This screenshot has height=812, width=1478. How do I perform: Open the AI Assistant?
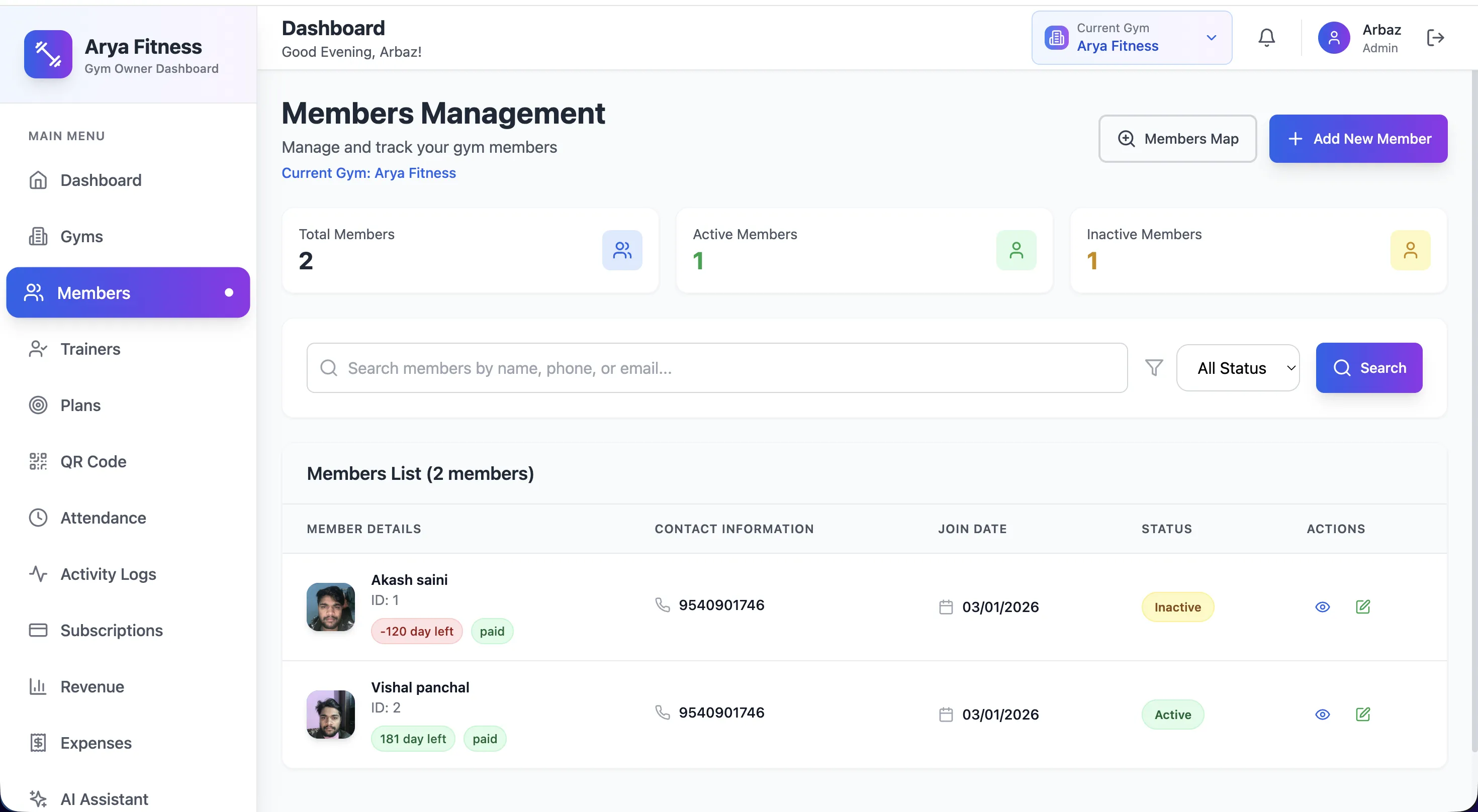click(104, 799)
